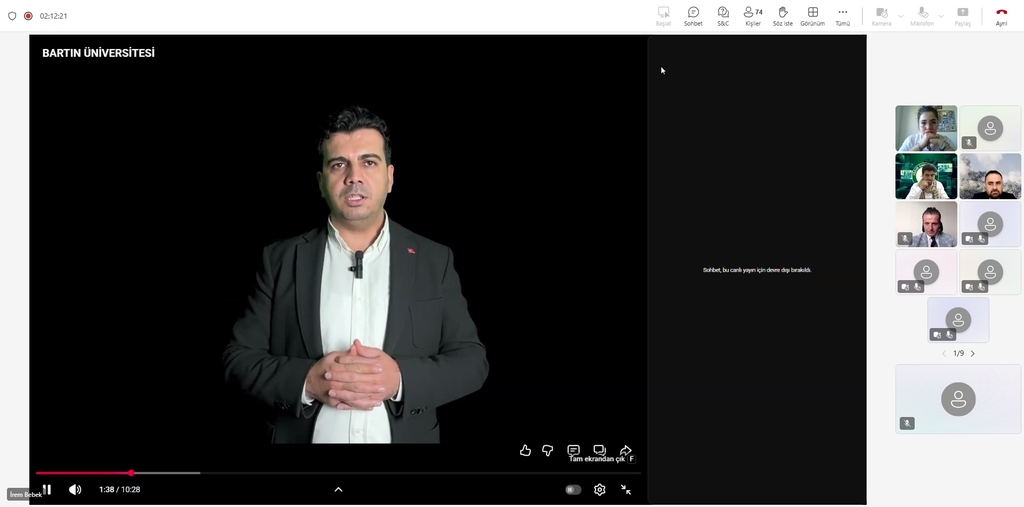Viewport: 1024px width, 507px height.
Task: Show the Kişiler participants list
Action: [753, 16]
